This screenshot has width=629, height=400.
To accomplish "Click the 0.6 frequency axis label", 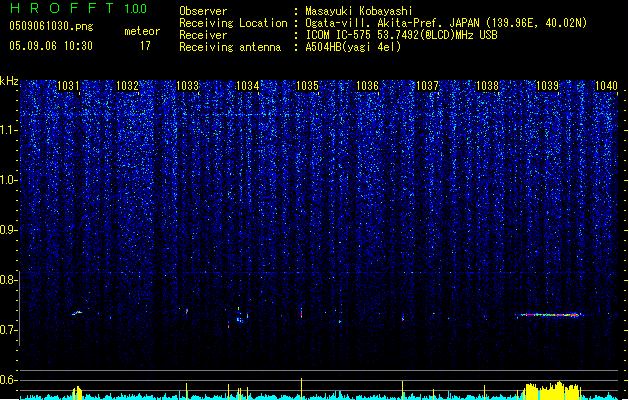I will (x=8, y=380).
